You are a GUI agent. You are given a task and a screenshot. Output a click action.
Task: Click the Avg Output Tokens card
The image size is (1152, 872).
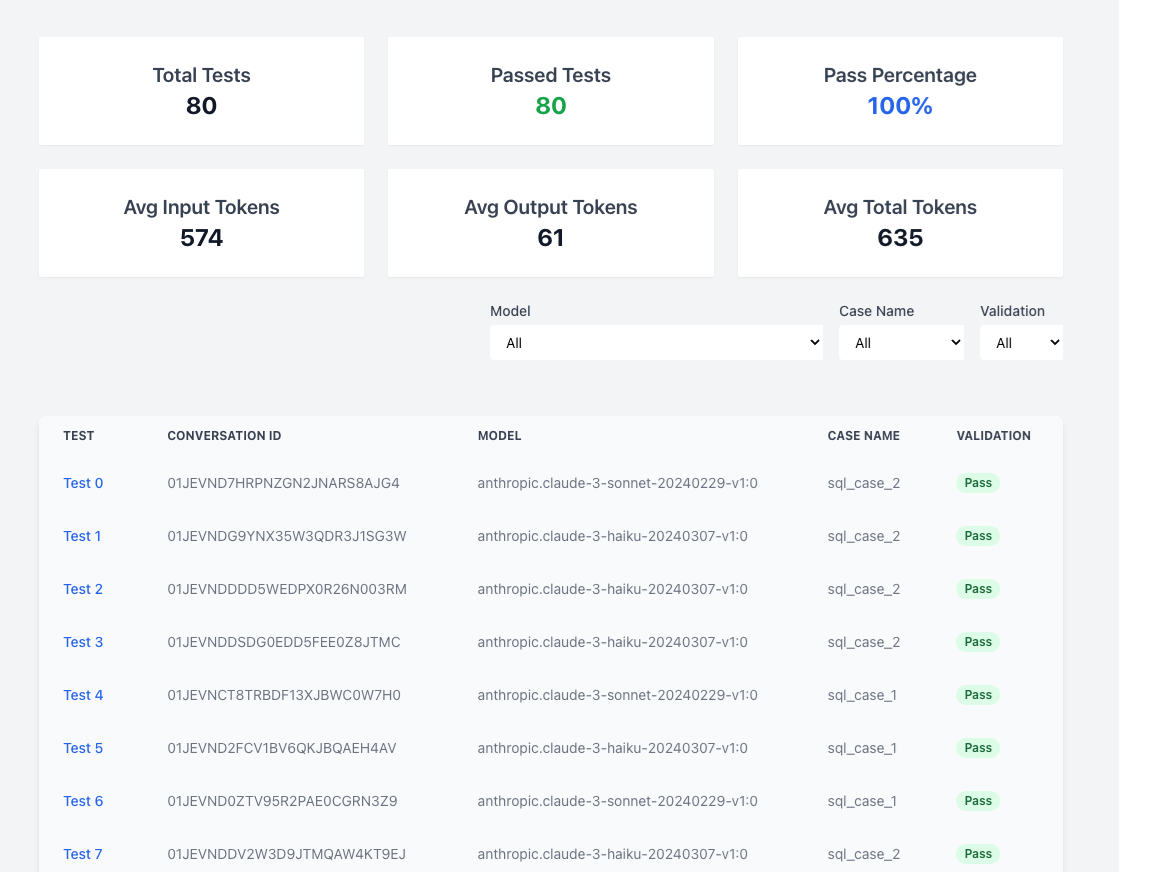(551, 223)
